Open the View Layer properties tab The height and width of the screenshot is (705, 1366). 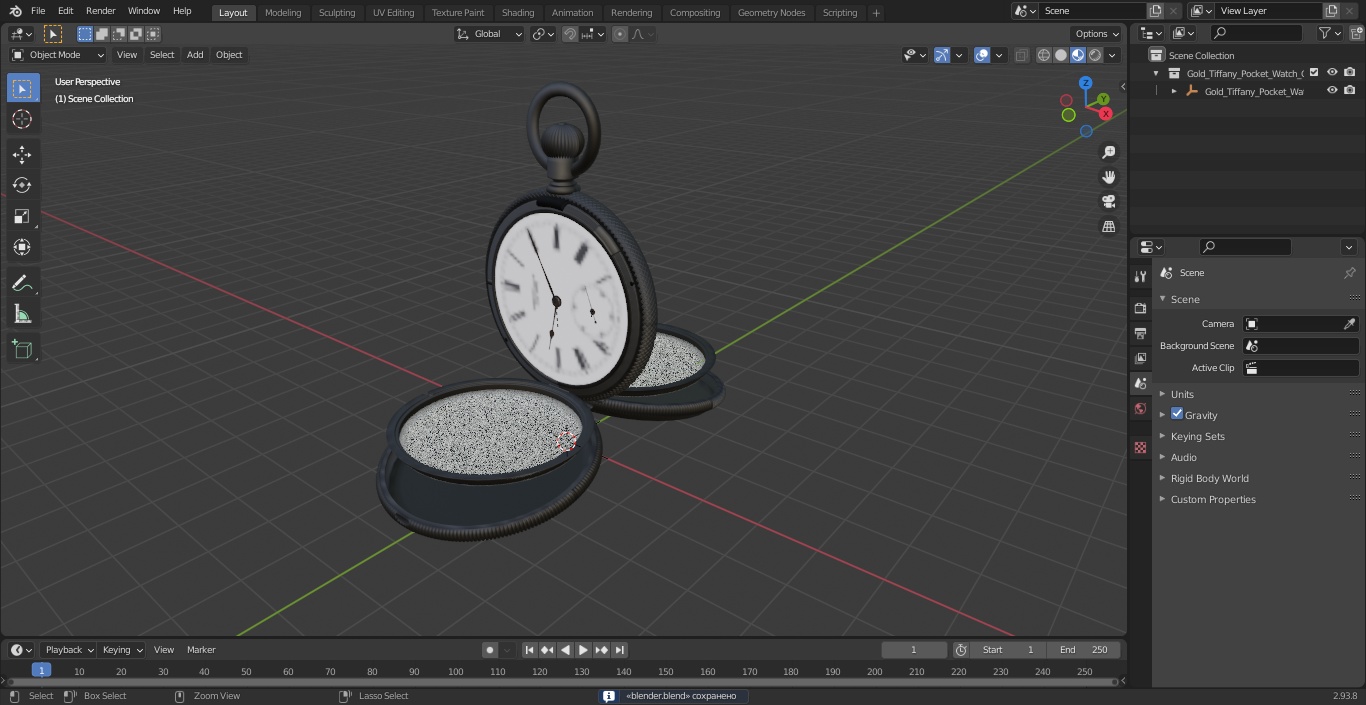(1140, 358)
